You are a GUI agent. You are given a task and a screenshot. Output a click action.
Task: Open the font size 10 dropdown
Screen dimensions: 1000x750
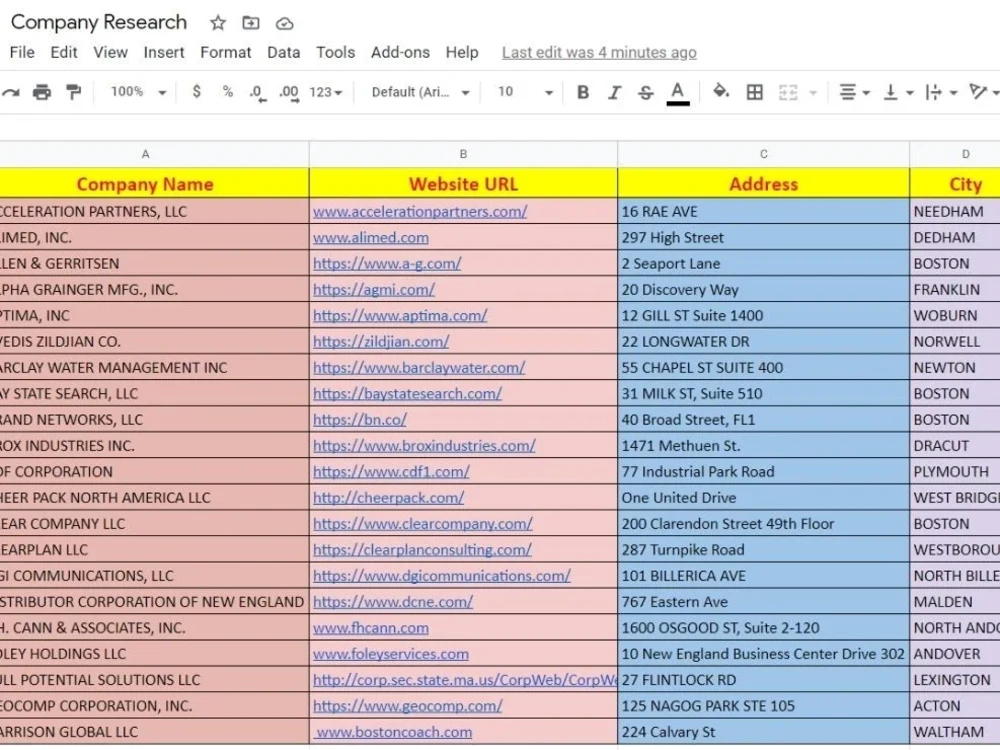click(x=525, y=92)
